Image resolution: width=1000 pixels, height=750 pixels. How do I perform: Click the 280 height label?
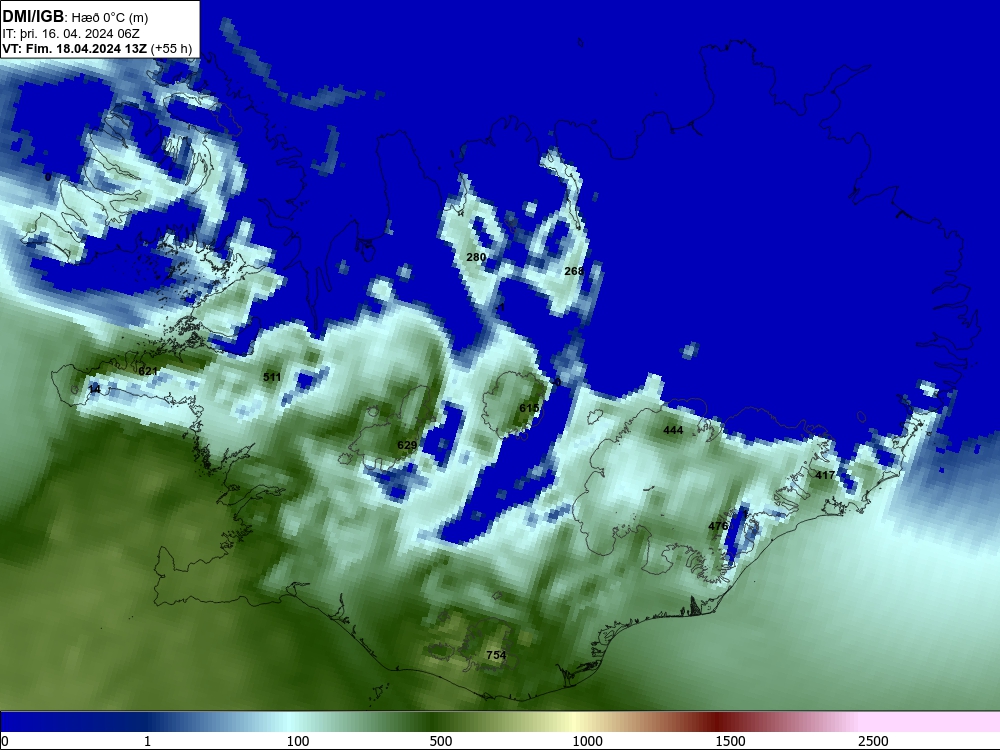pyautogui.click(x=476, y=257)
